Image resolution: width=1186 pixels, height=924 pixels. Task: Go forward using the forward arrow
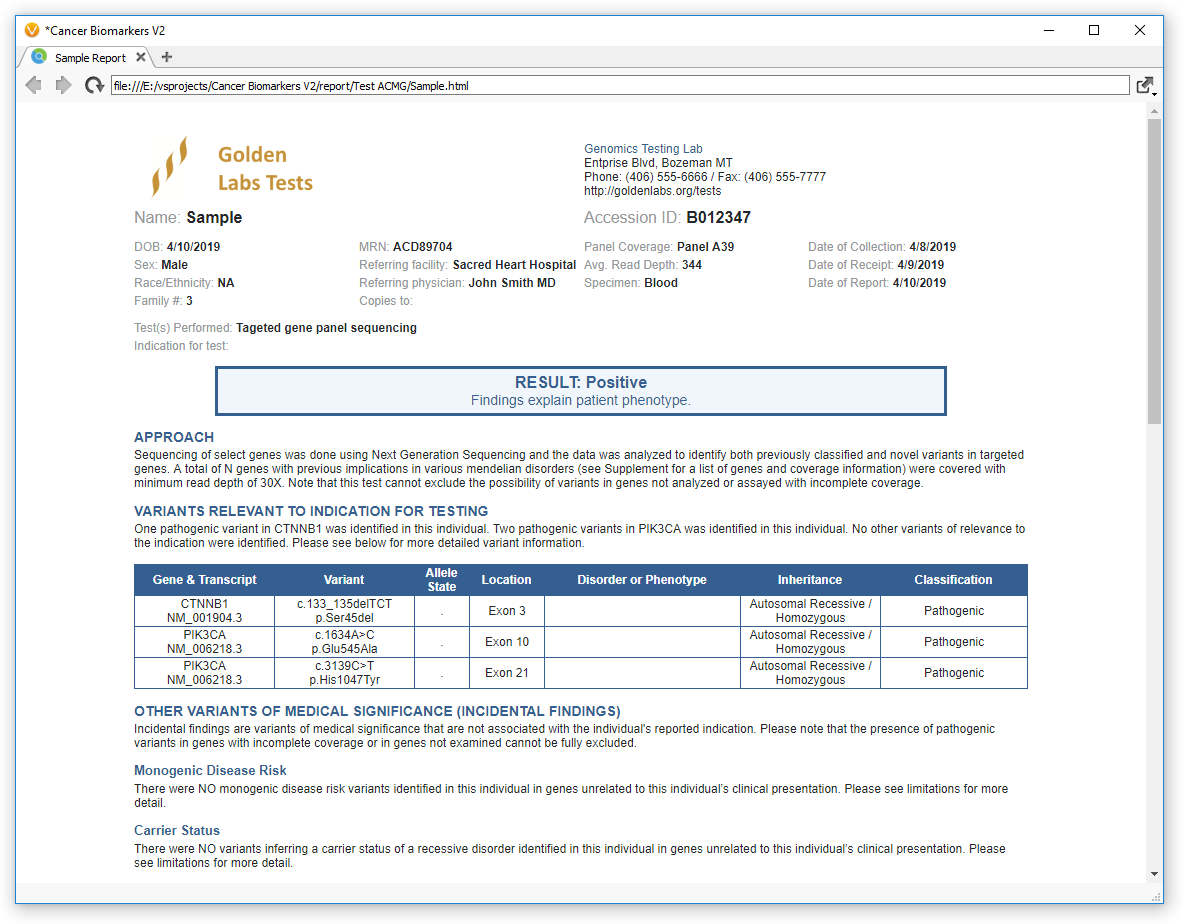tap(63, 85)
